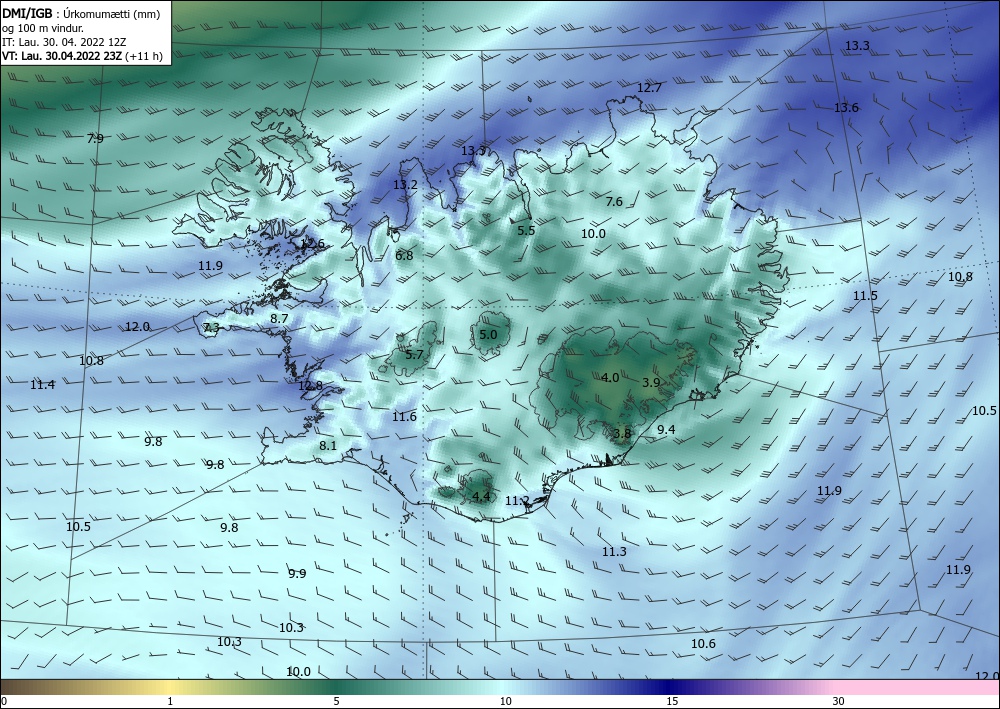This screenshot has width=1000, height=709.
Task: Click the map value 13.2
Action: (405, 185)
